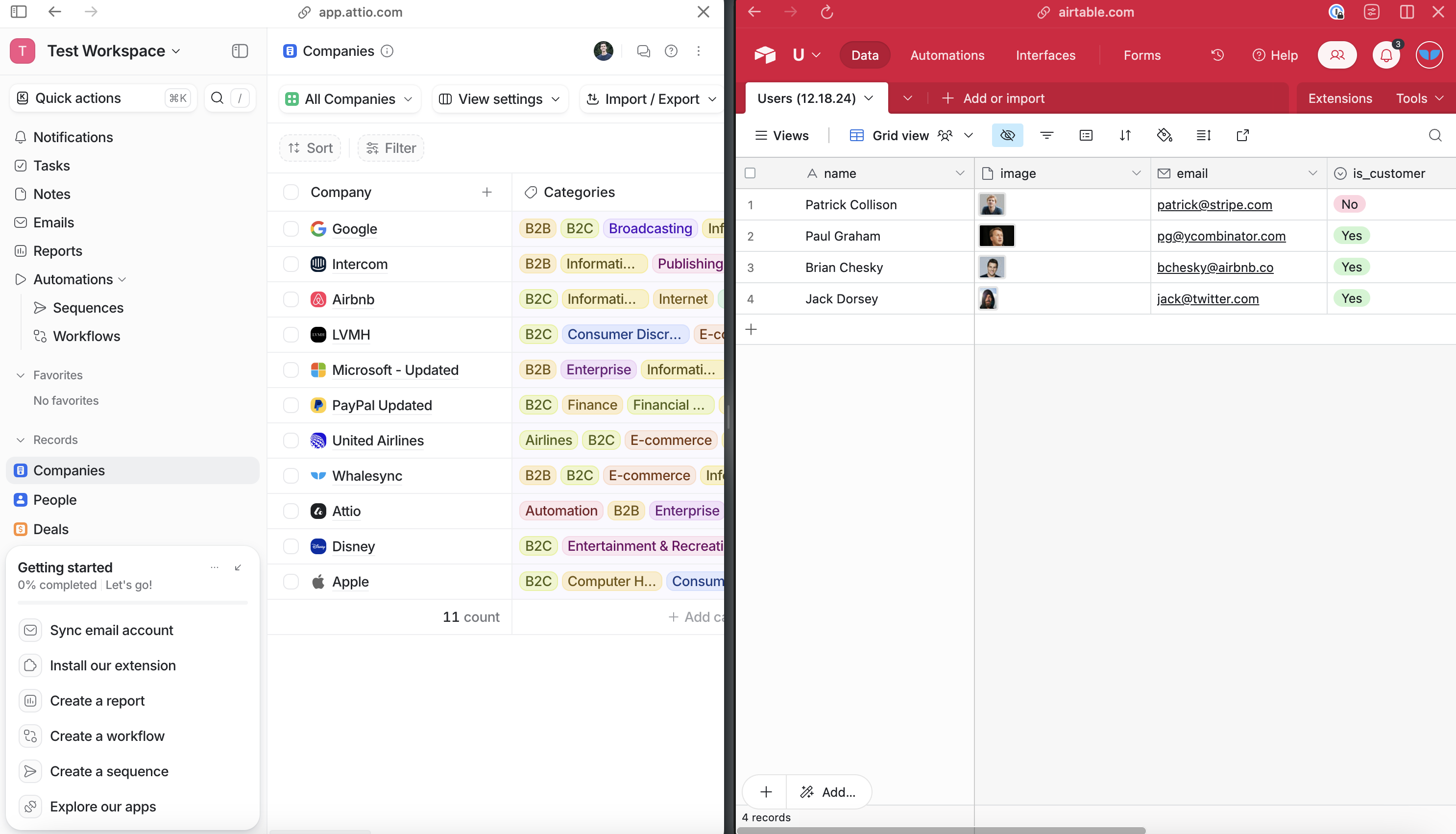Open the Airtable color records icon
This screenshot has width=1456, height=834.
click(x=1164, y=135)
